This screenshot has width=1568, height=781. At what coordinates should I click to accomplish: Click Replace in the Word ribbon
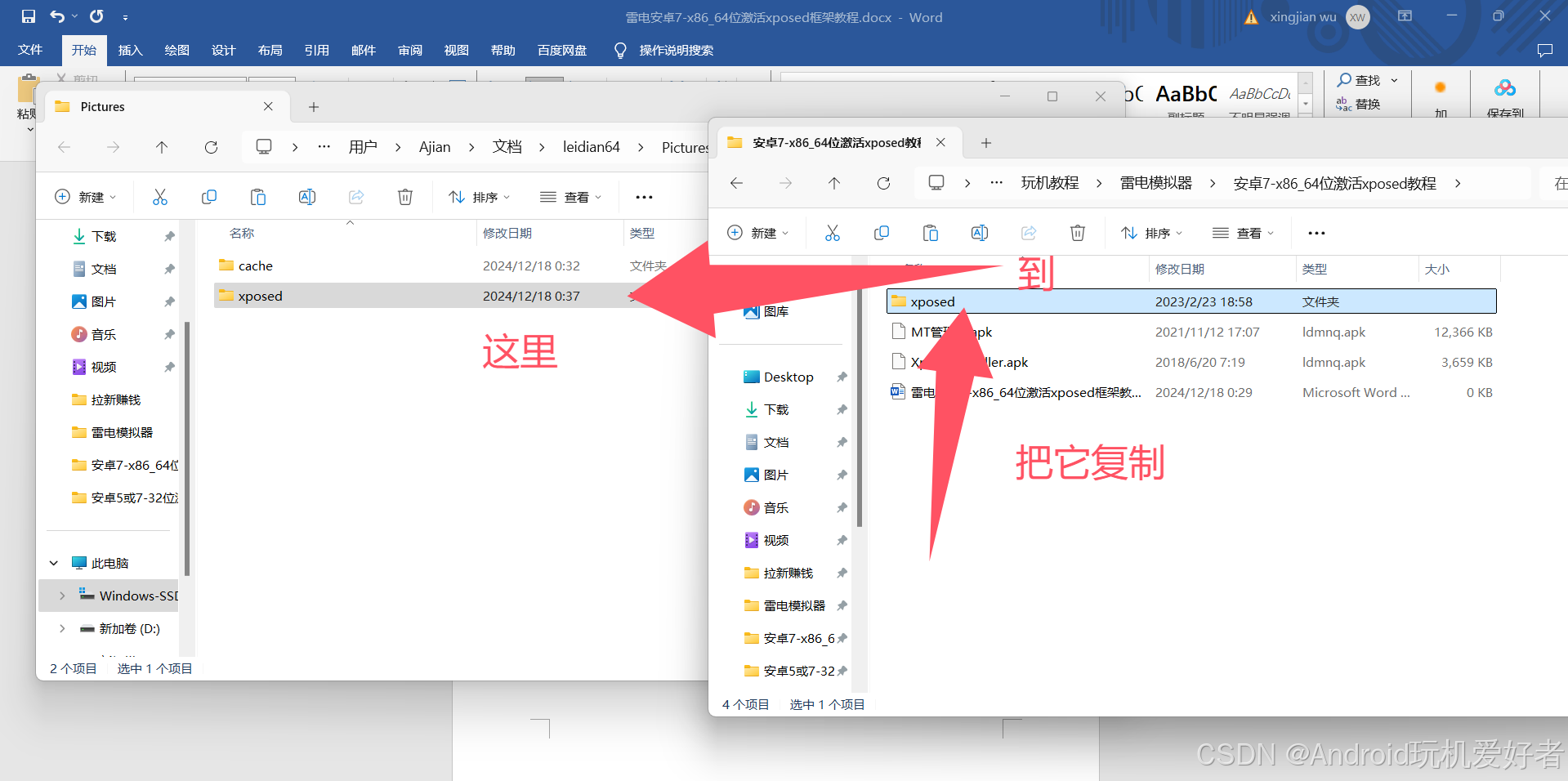(1359, 104)
